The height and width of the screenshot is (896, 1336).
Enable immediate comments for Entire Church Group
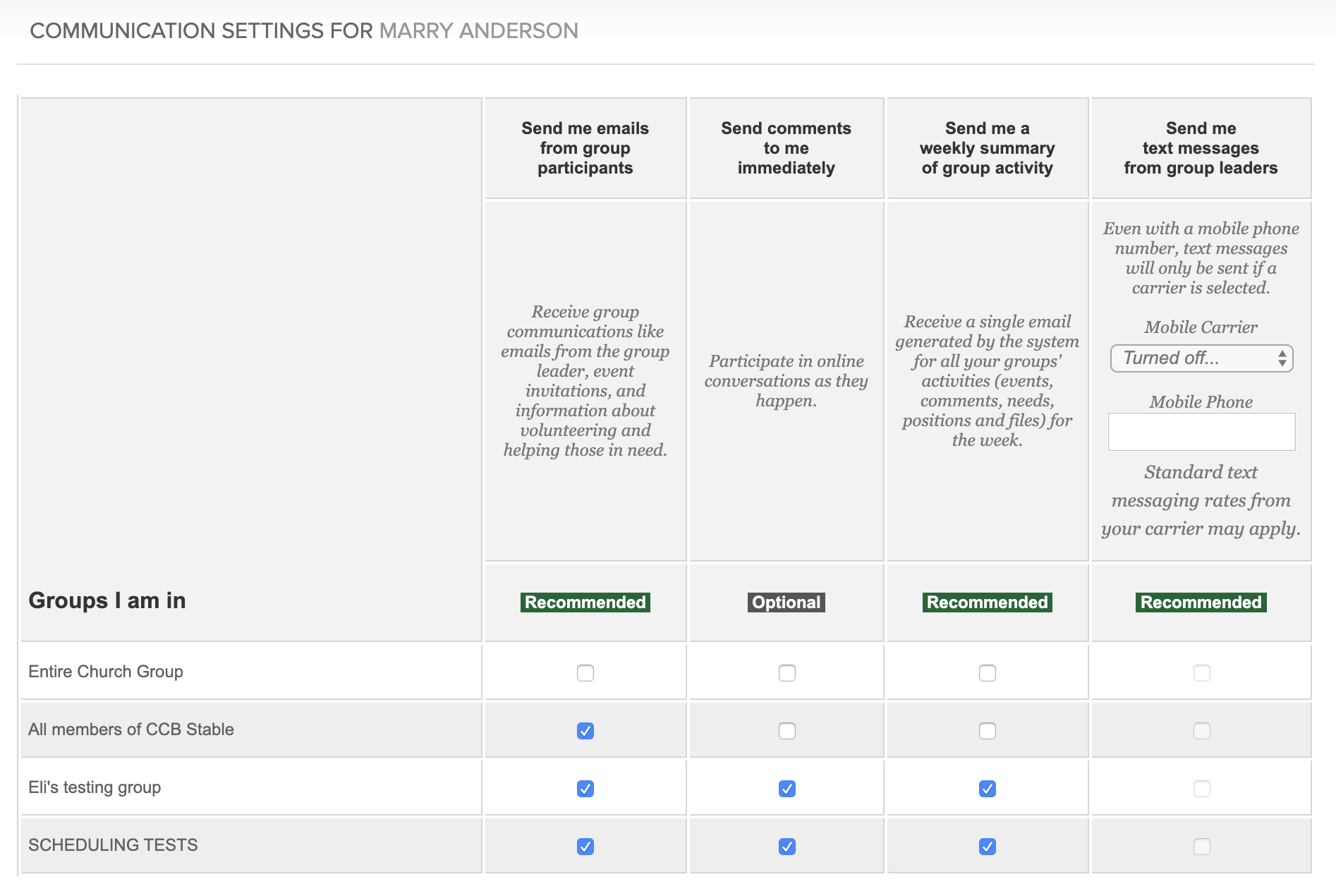point(787,673)
